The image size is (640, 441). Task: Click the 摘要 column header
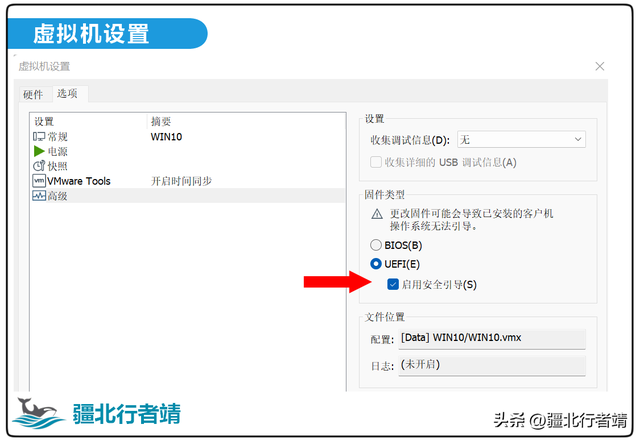click(x=246, y=121)
